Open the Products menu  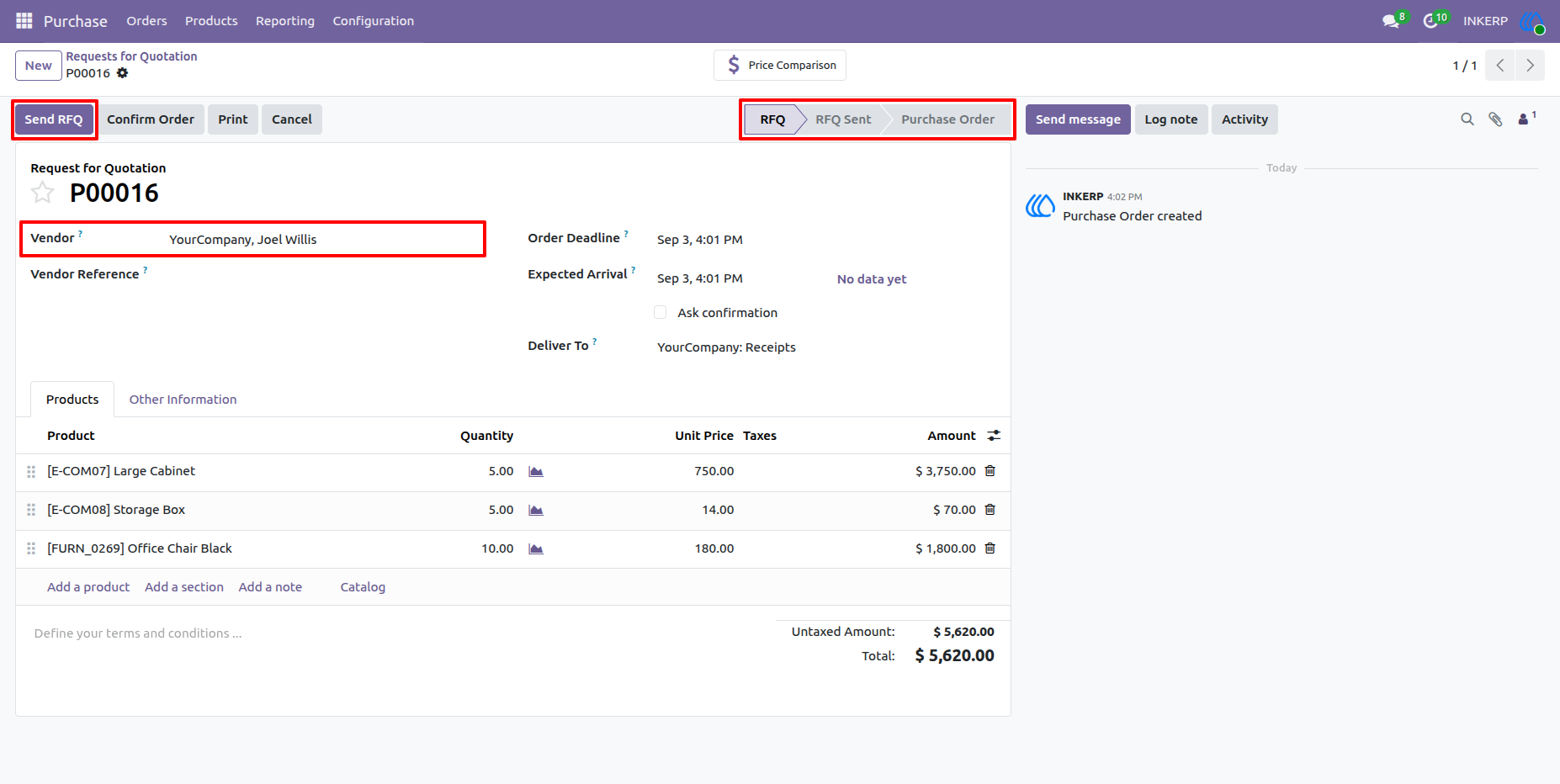[211, 21]
